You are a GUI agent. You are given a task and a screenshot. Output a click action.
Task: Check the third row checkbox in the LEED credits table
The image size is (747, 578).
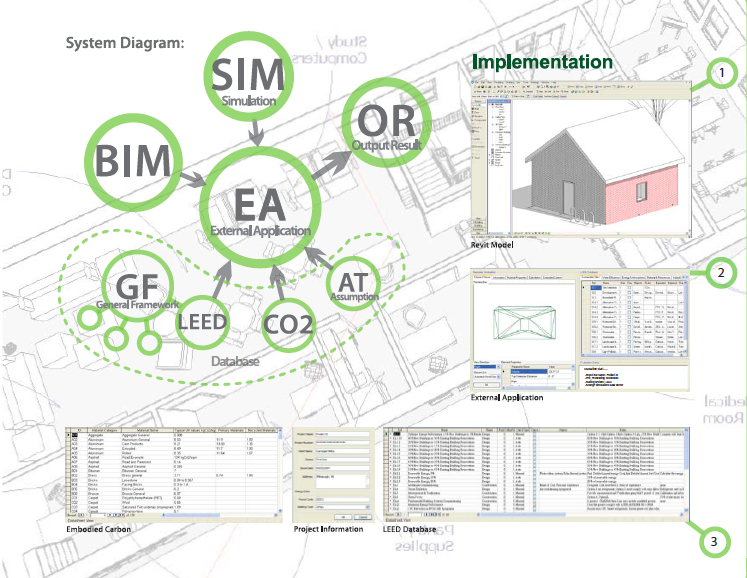[628, 299]
